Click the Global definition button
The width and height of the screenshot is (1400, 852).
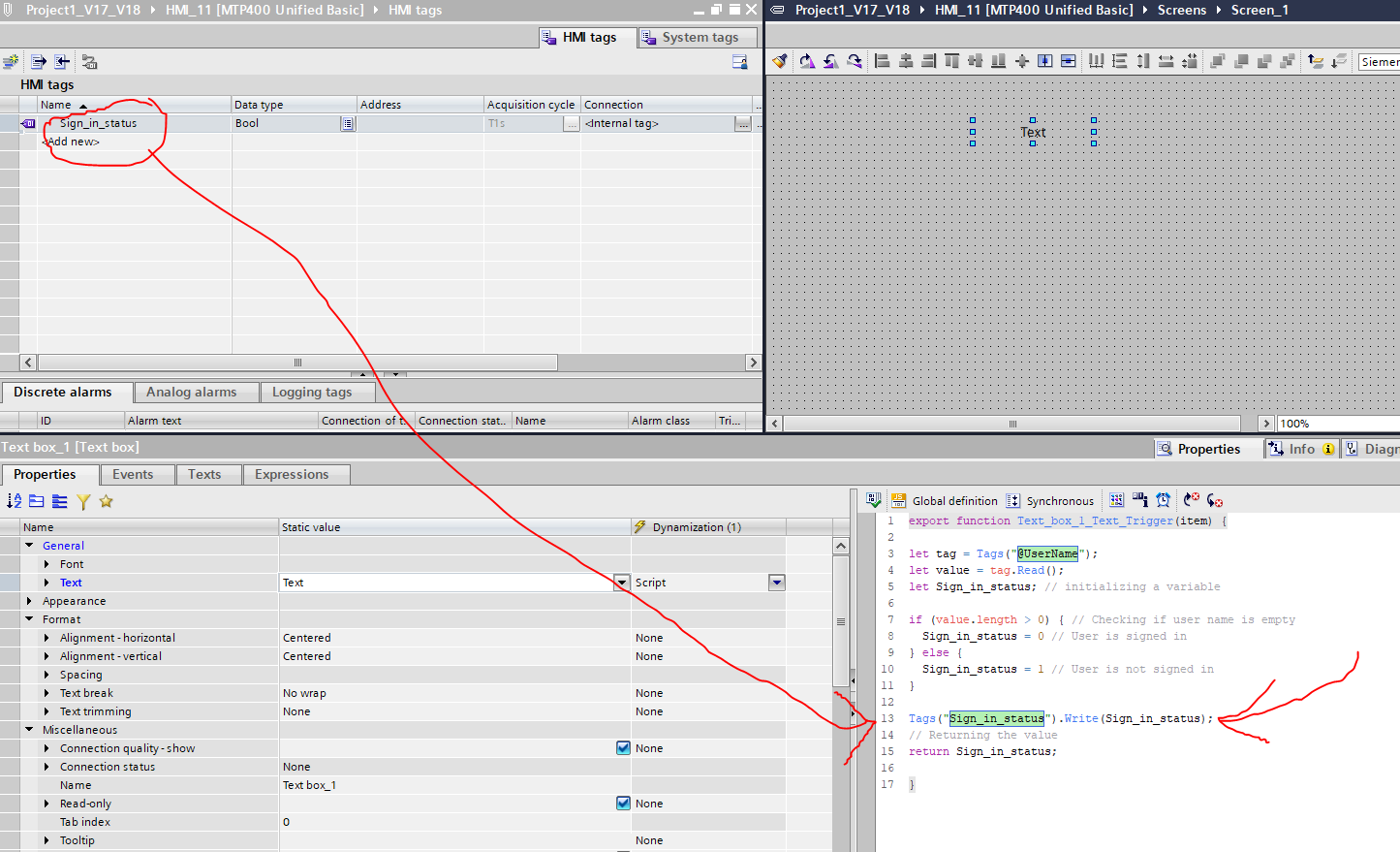945,501
